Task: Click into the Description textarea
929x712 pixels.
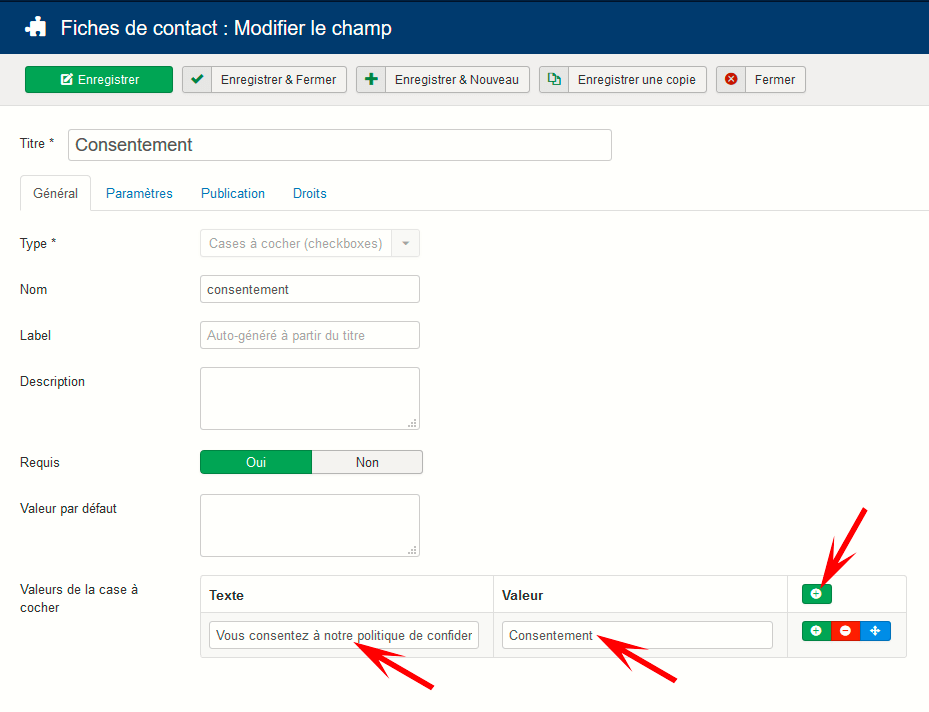Action: tap(310, 399)
